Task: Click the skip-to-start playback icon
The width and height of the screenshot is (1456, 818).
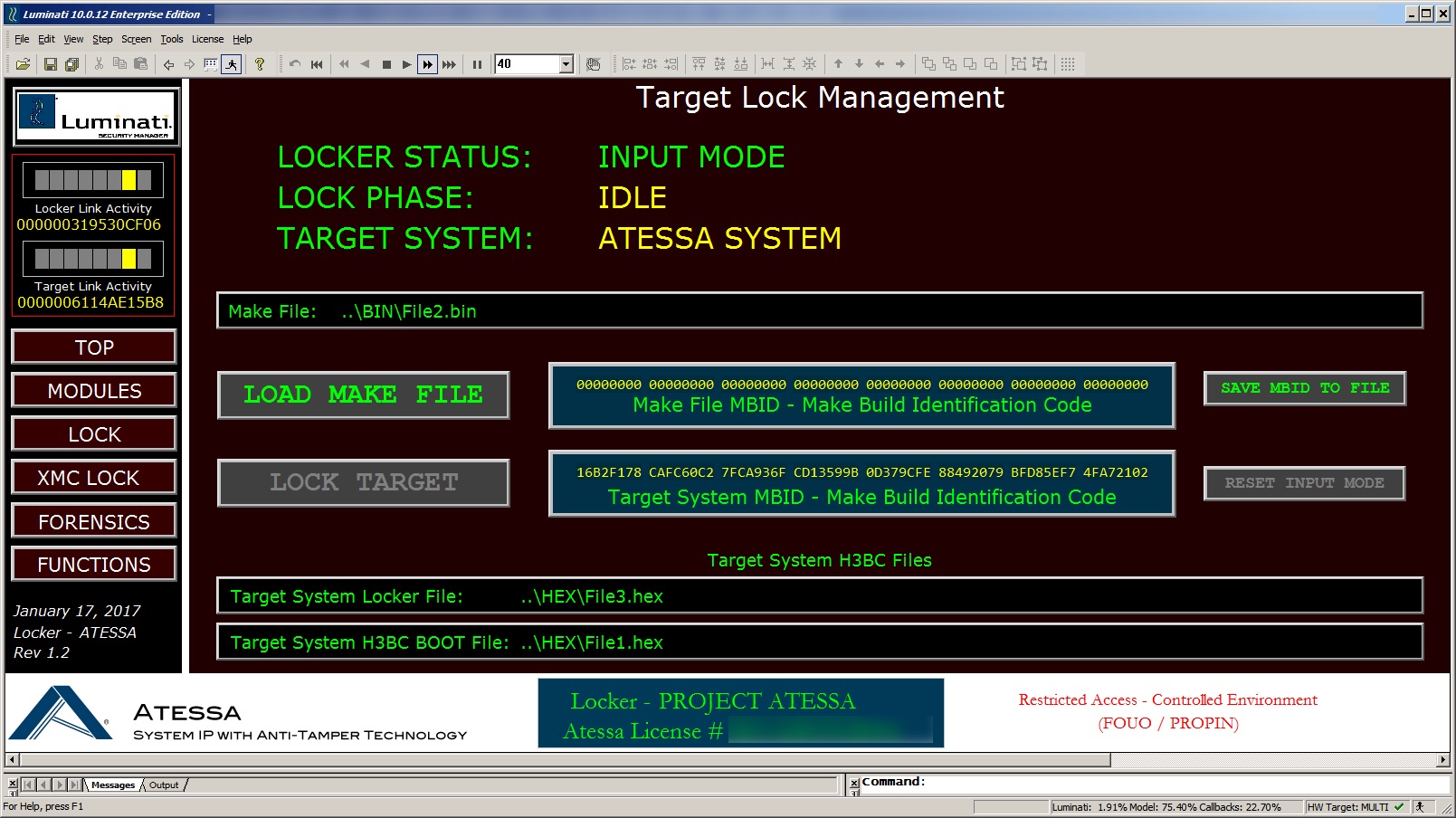Action: (317, 64)
